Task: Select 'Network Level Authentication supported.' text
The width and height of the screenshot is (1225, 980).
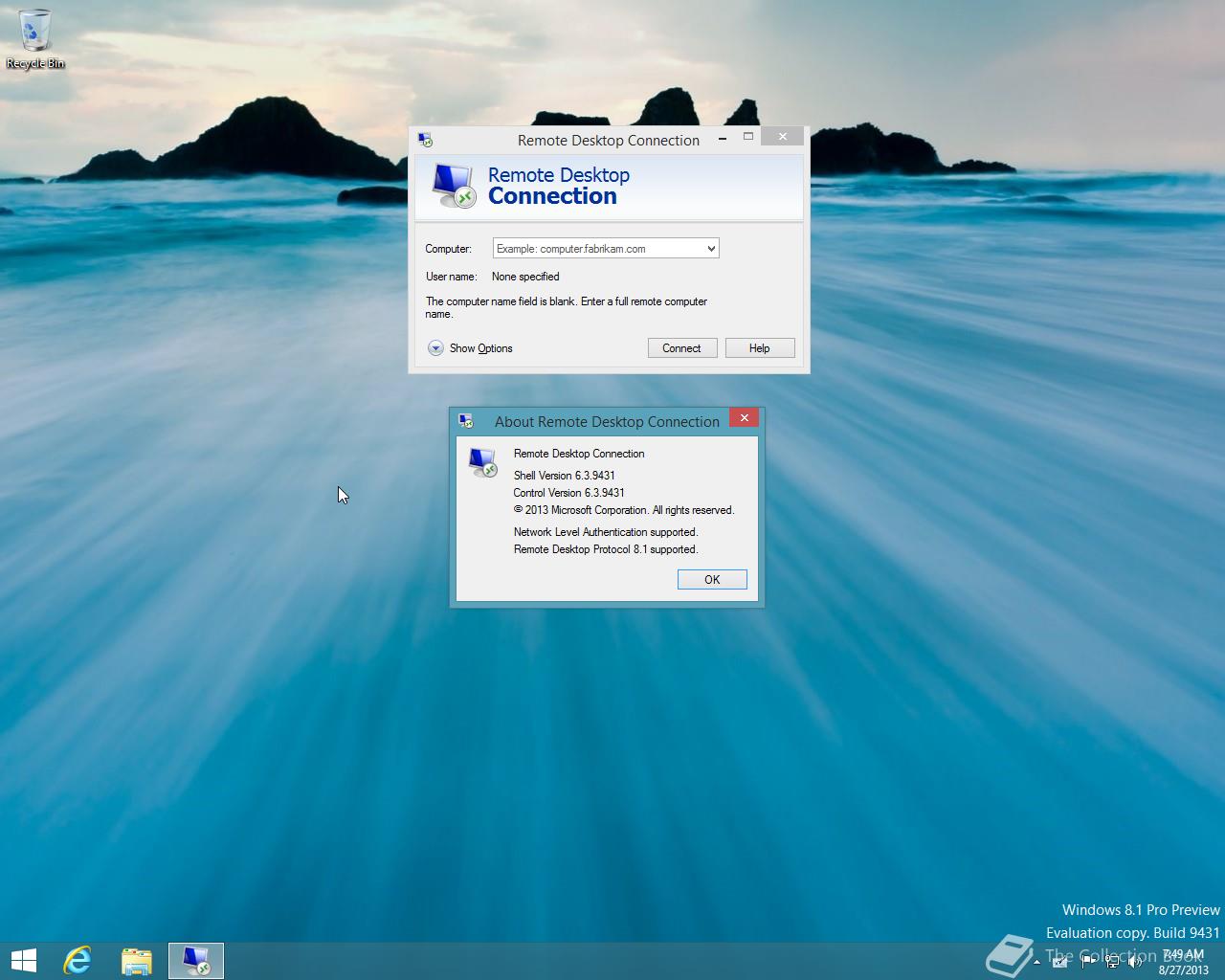Action: click(x=606, y=532)
